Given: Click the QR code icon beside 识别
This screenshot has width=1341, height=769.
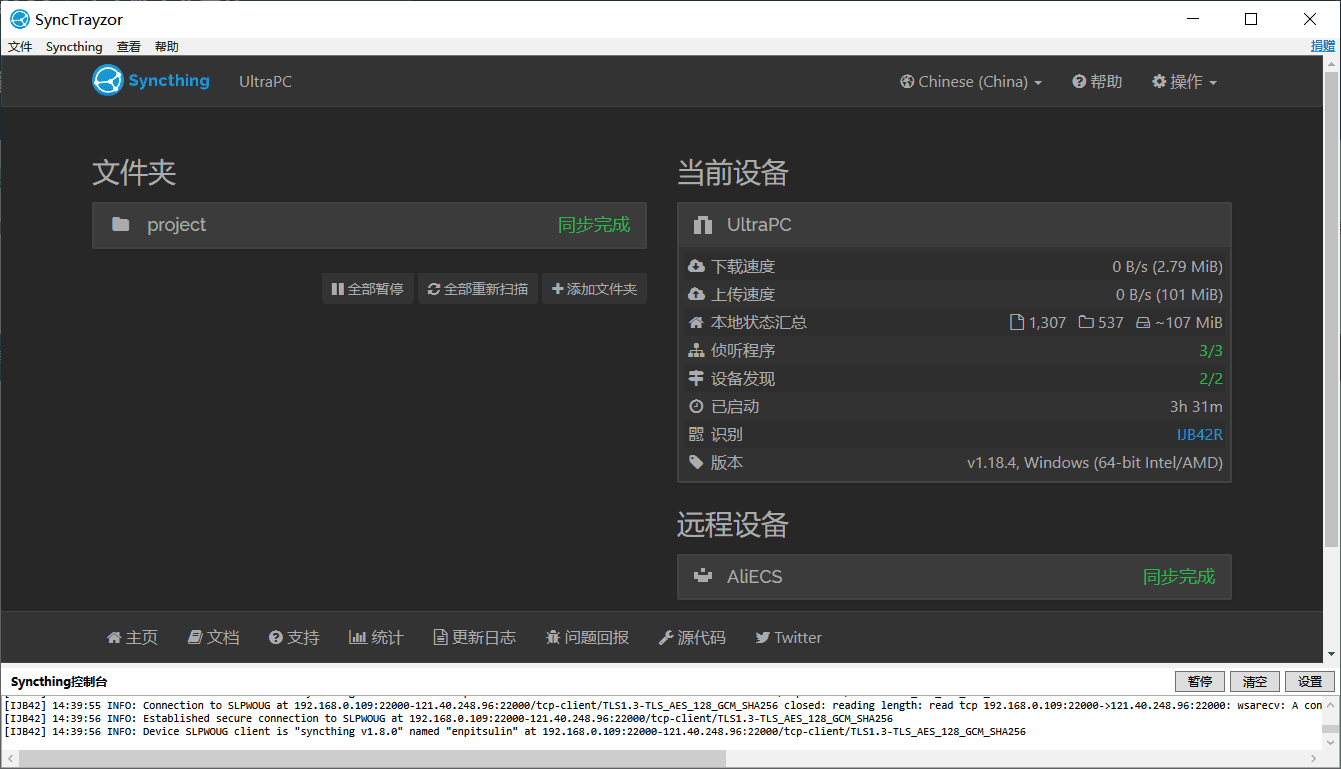Looking at the screenshot, I should coord(697,435).
